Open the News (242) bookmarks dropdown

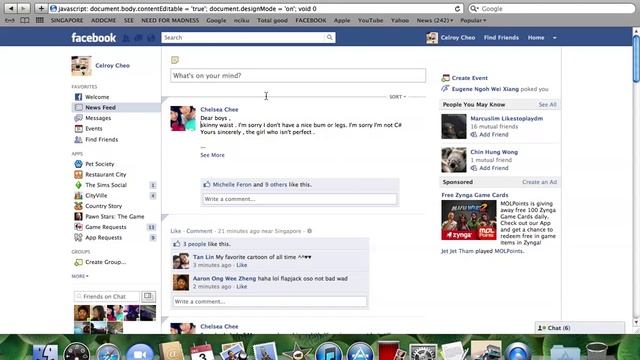click(435, 20)
